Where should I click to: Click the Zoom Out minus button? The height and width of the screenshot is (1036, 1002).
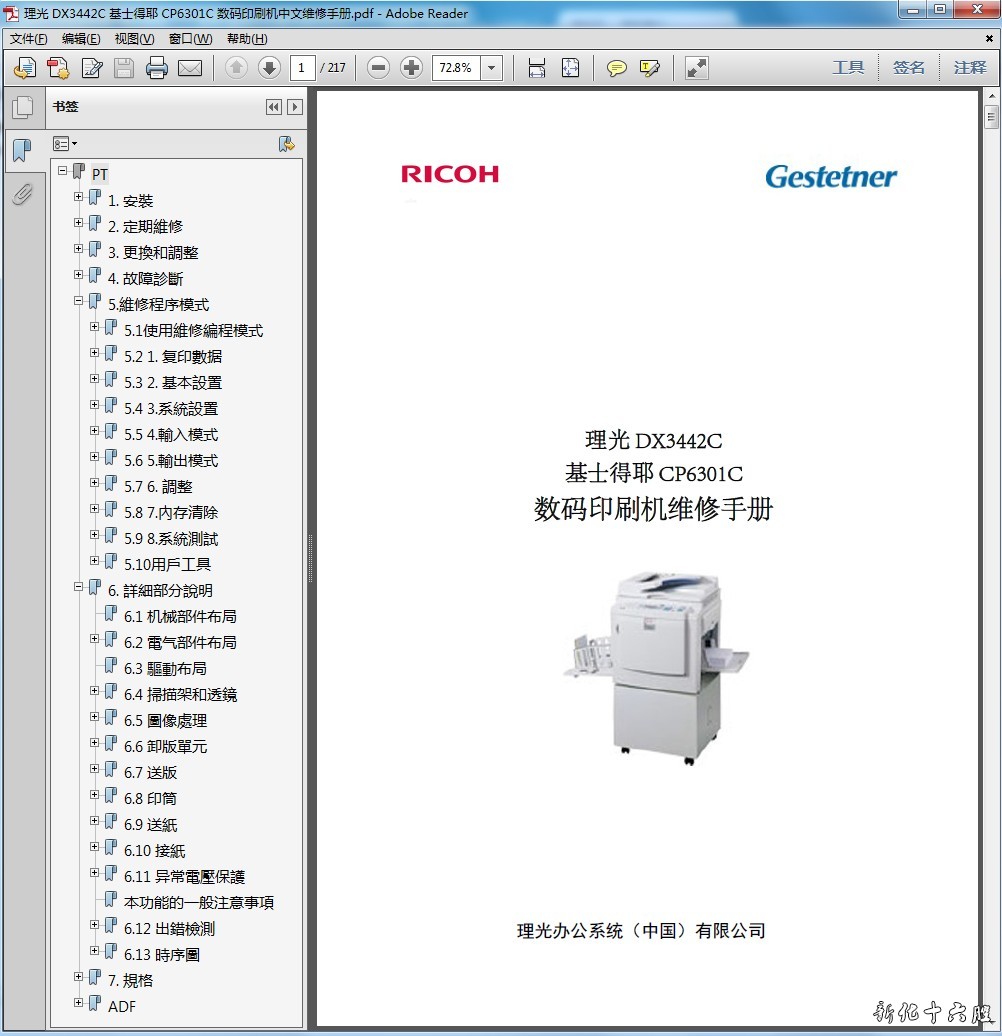(x=378, y=68)
